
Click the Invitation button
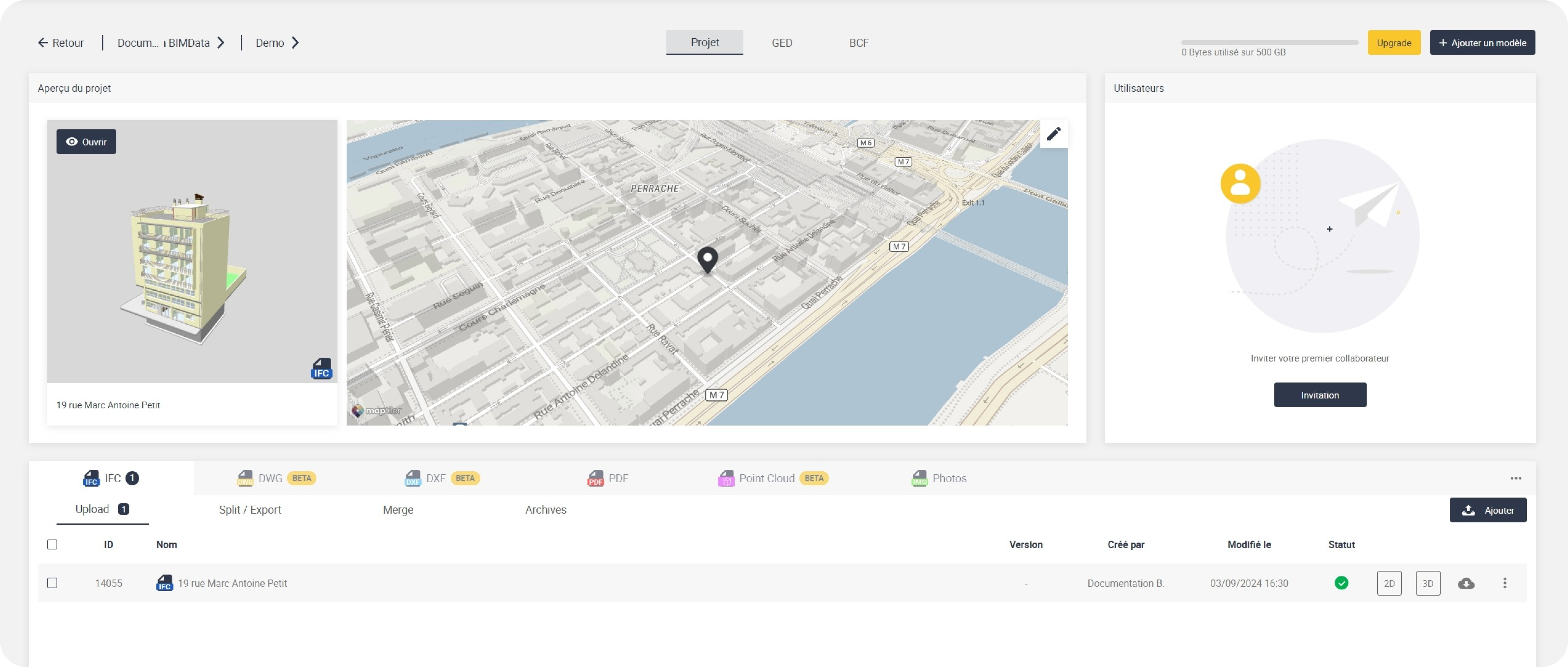pyautogui.click(x=1320, y=395)
